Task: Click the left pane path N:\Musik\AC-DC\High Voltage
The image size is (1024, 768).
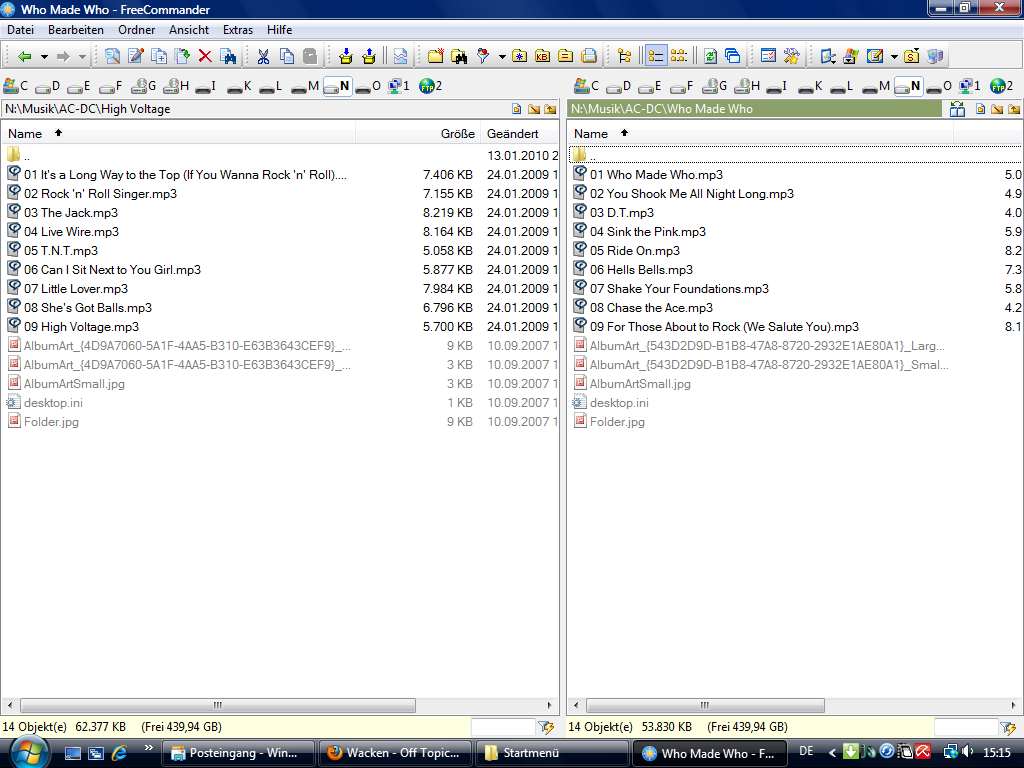Action: tap(88, 109)
